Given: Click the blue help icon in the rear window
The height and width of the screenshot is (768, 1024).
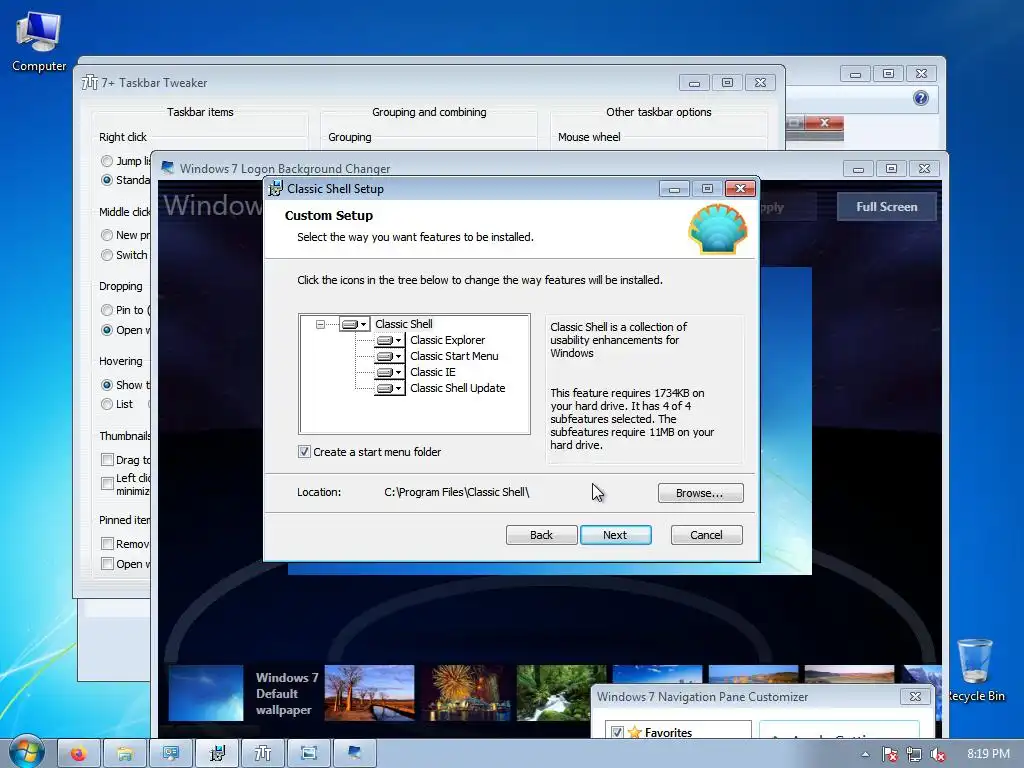Looking at the screenshot, I should point(920,98).
